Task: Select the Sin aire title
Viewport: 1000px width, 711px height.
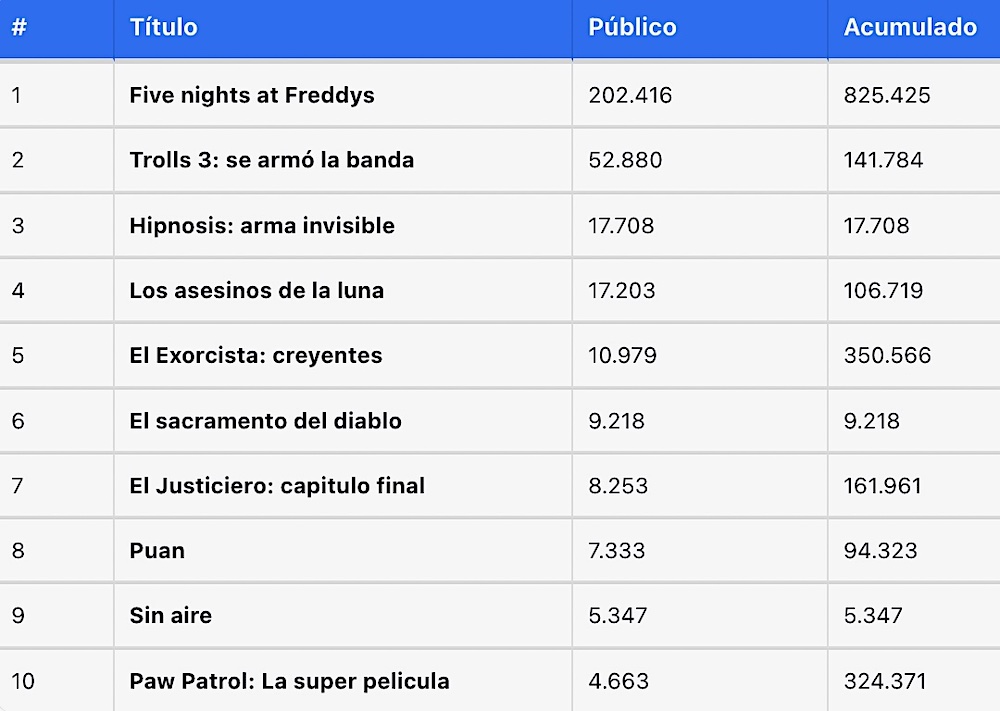Action: point(170,616)
